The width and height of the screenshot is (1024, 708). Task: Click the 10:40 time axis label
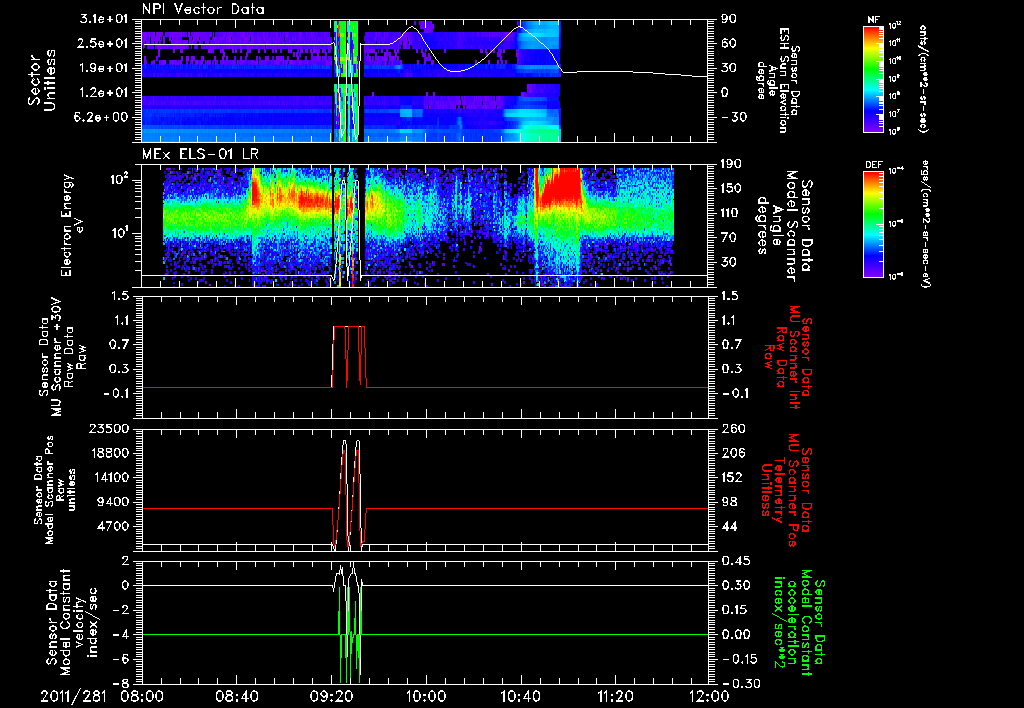(x=520, y=696)
